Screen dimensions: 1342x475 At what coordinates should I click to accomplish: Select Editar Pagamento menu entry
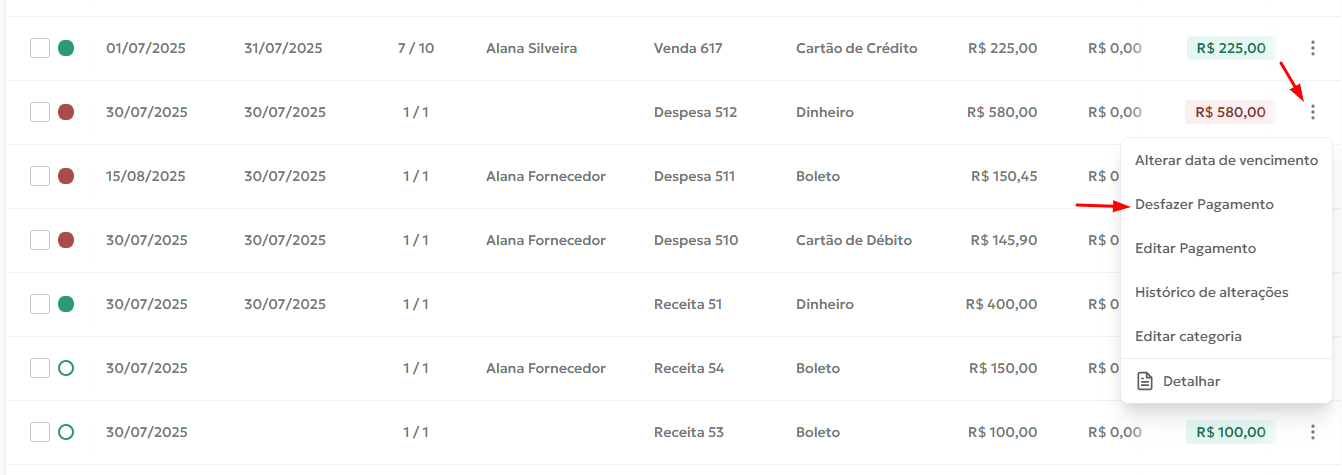coord(1195,248)
